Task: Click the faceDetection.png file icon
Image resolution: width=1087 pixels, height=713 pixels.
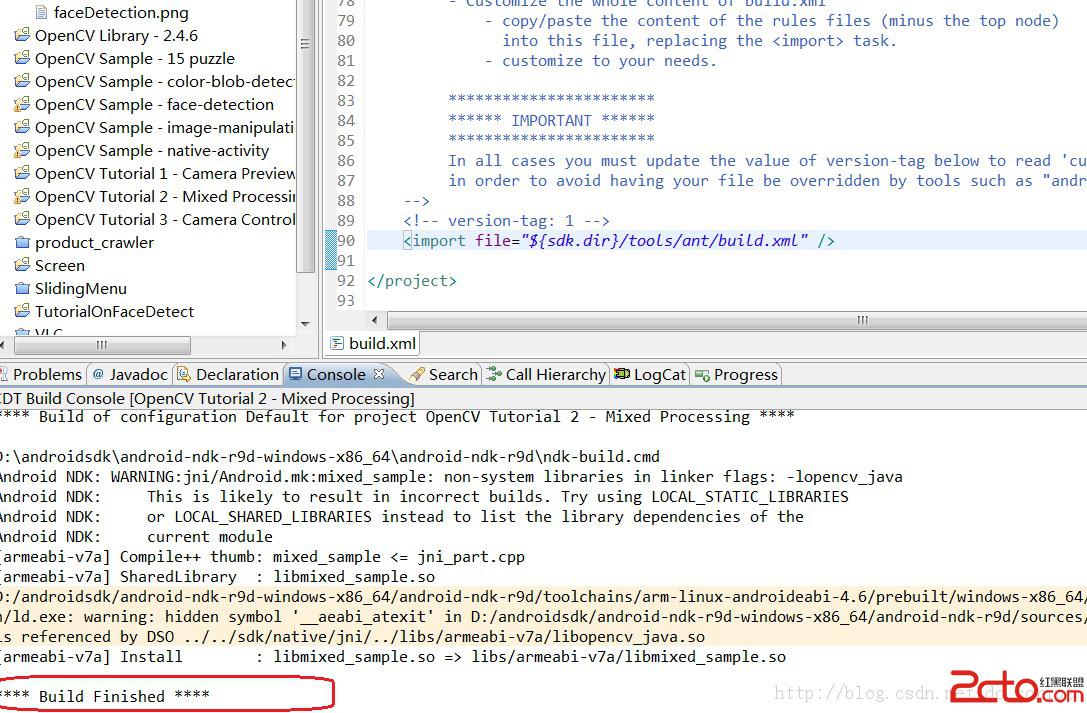Action: click(x=41, y=13)
